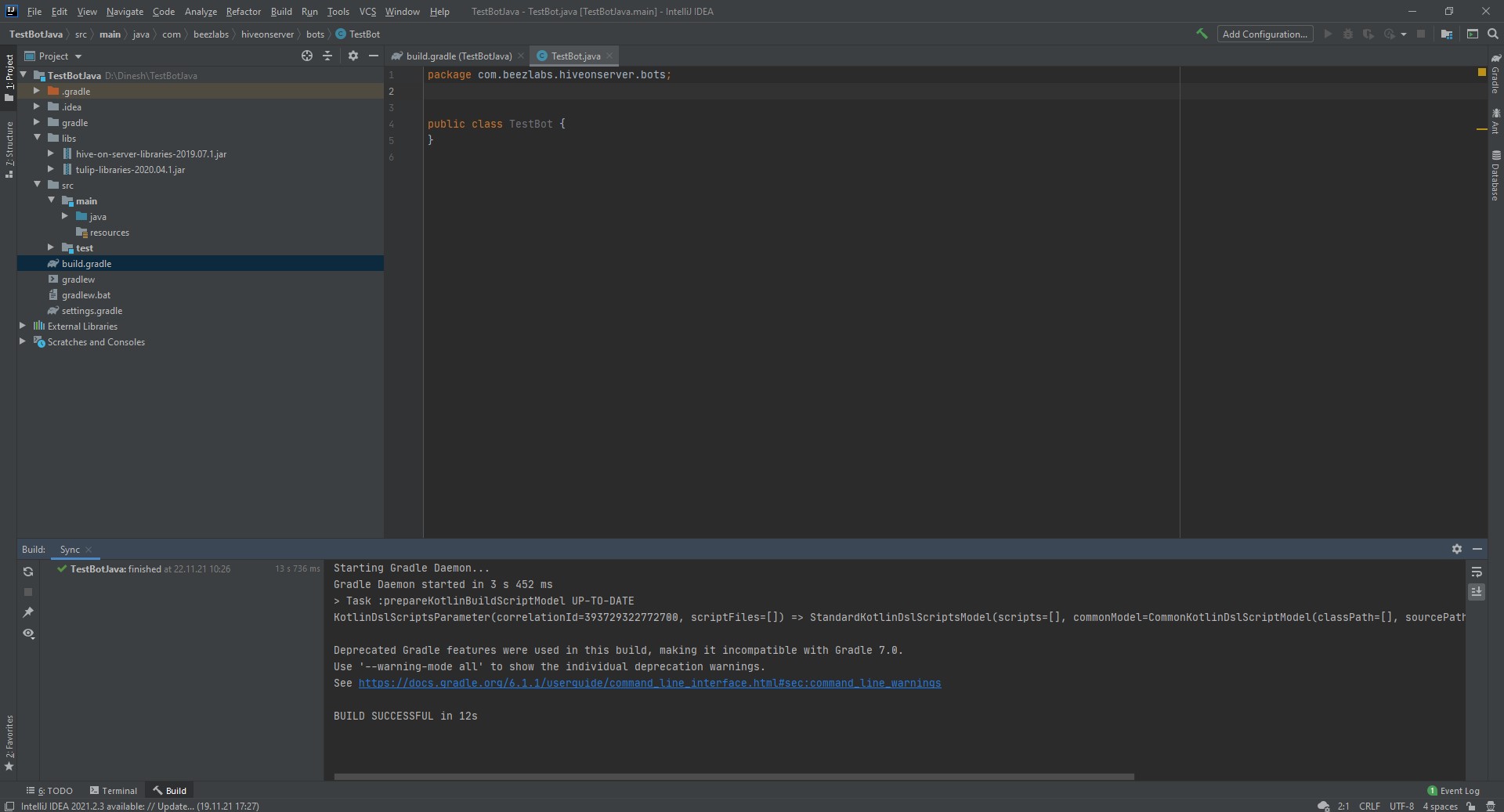Image resolution: width=1504 pixels, height=812 pixels.
Task: Open the Gradle tool window on right sidebar
Action: 1495,74
